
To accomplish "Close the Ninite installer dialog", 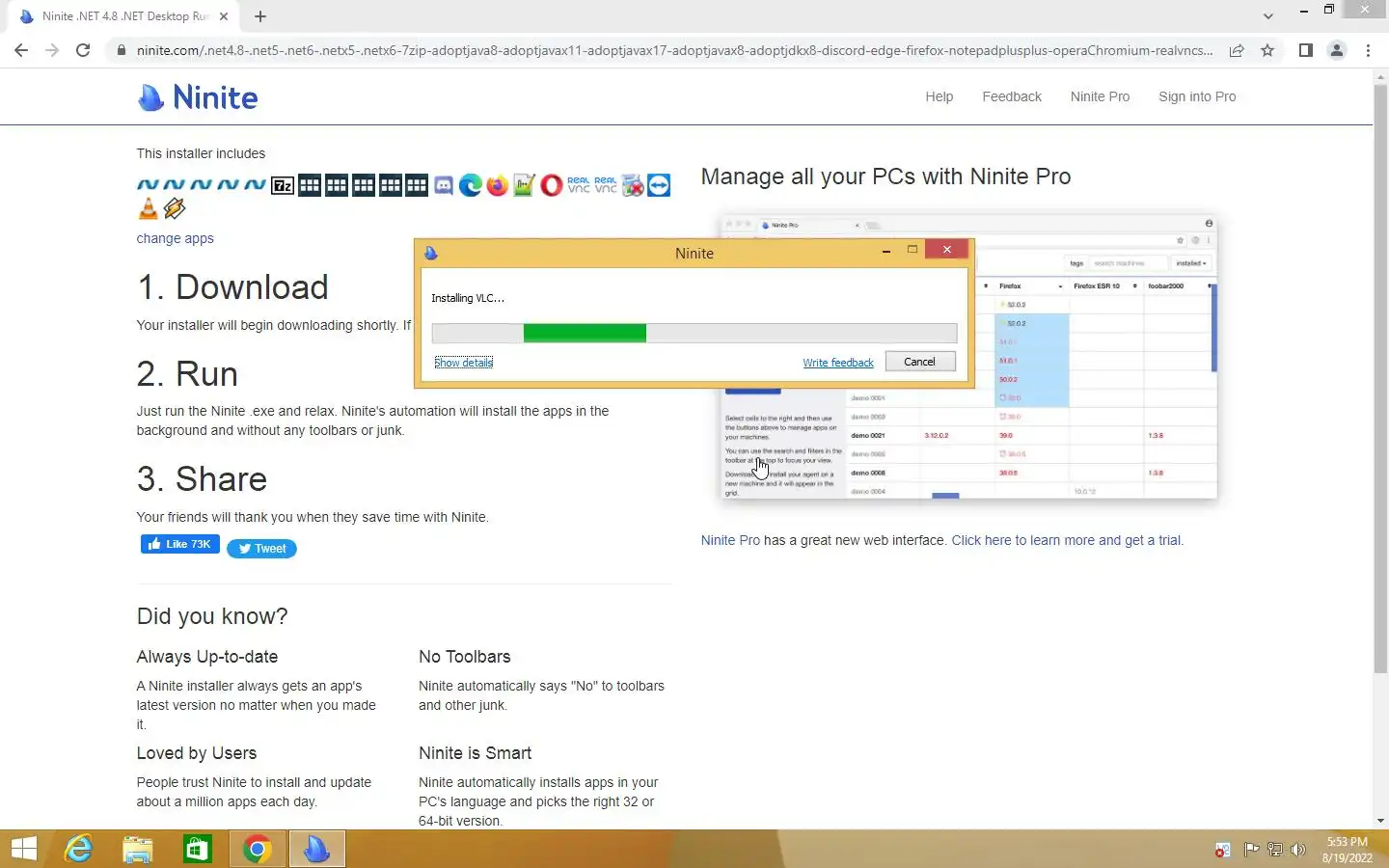I will tap(946, 250).
